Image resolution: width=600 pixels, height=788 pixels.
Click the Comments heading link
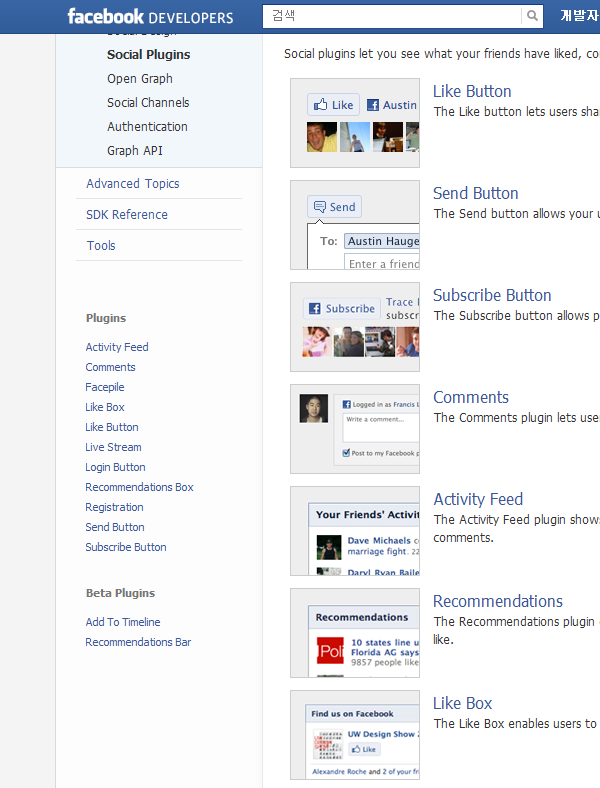point(471,398)
